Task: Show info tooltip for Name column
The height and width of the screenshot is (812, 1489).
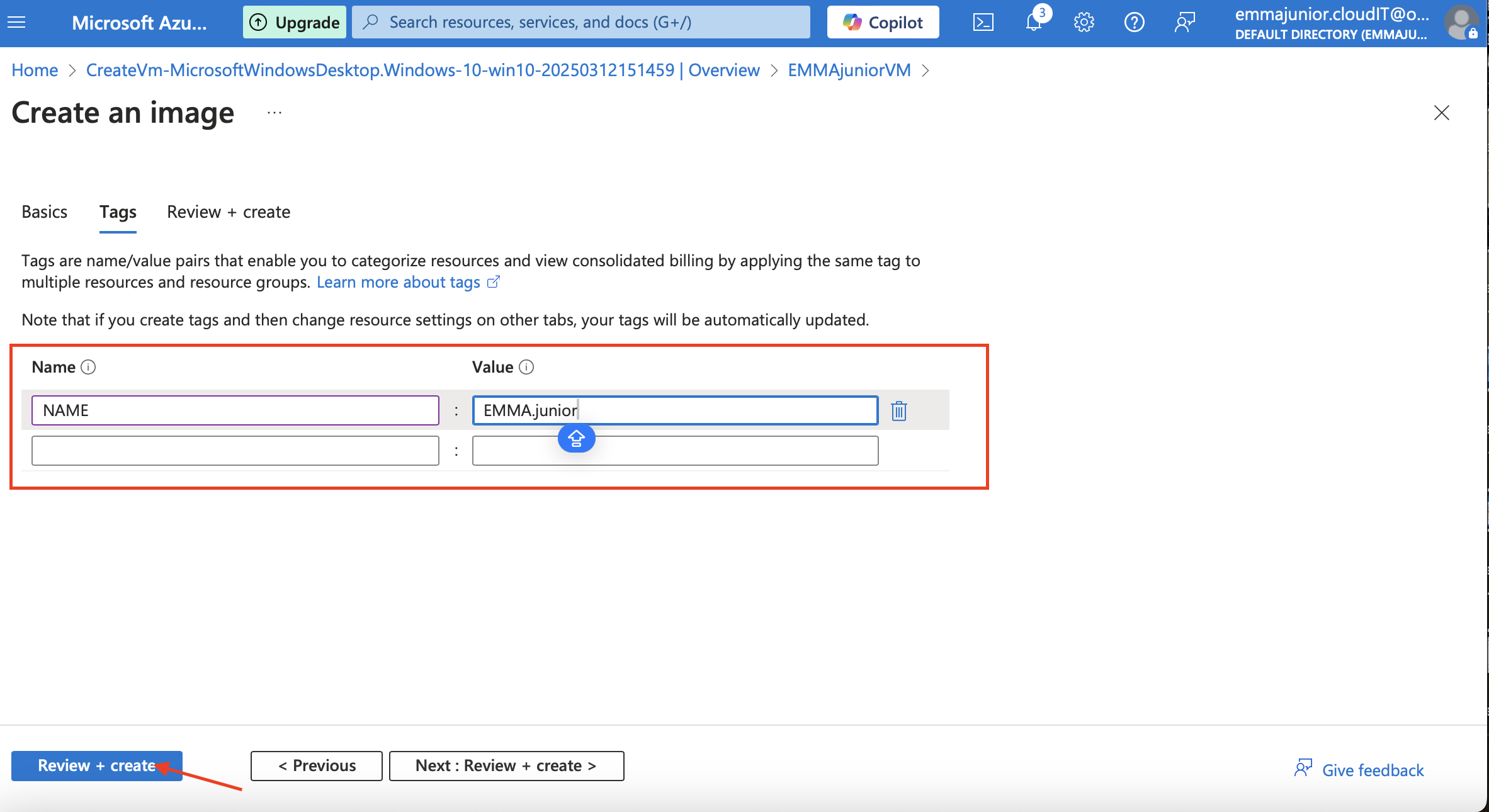Action: pyautogui.click(x=89, y=367)
